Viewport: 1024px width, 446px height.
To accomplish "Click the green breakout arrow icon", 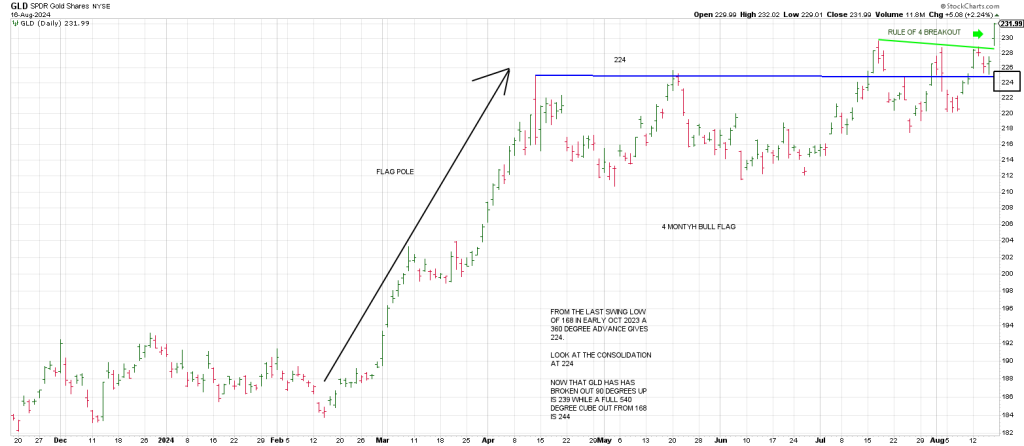I will (978, 35).
